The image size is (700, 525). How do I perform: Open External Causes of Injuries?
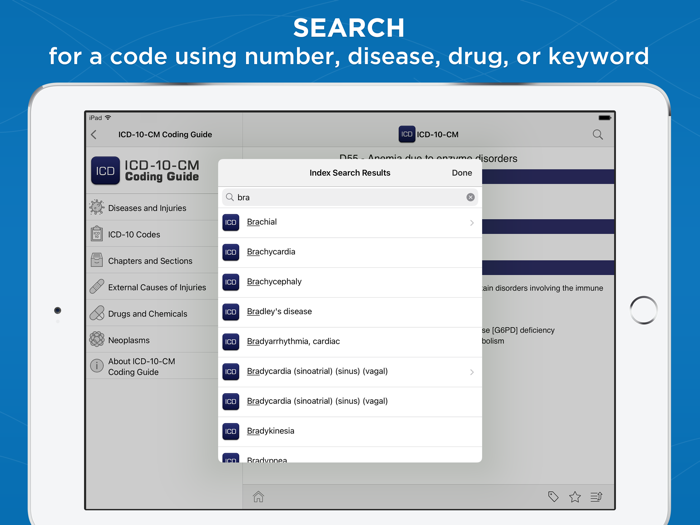pos(152,287)
